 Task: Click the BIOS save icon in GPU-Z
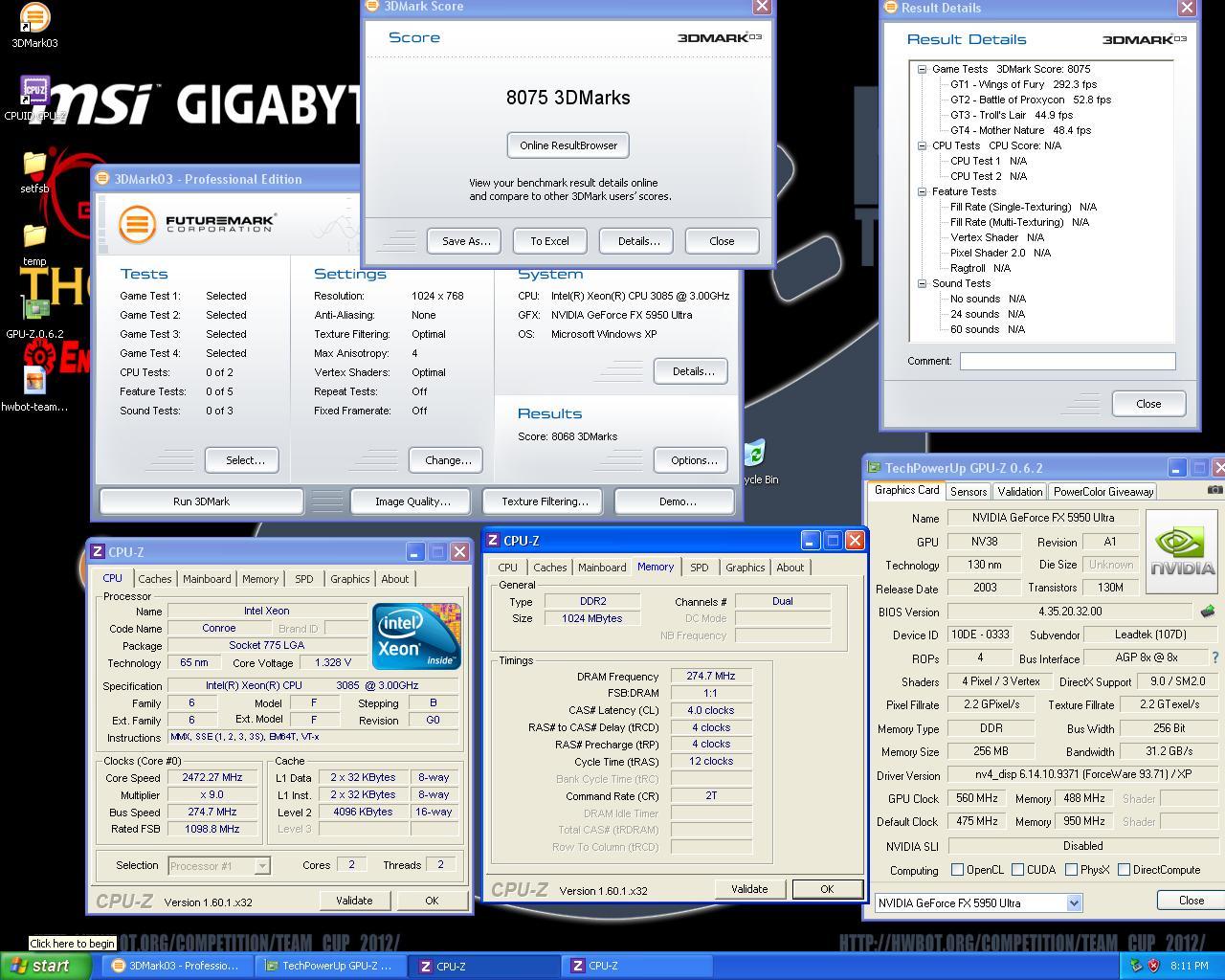(1207, 611)
